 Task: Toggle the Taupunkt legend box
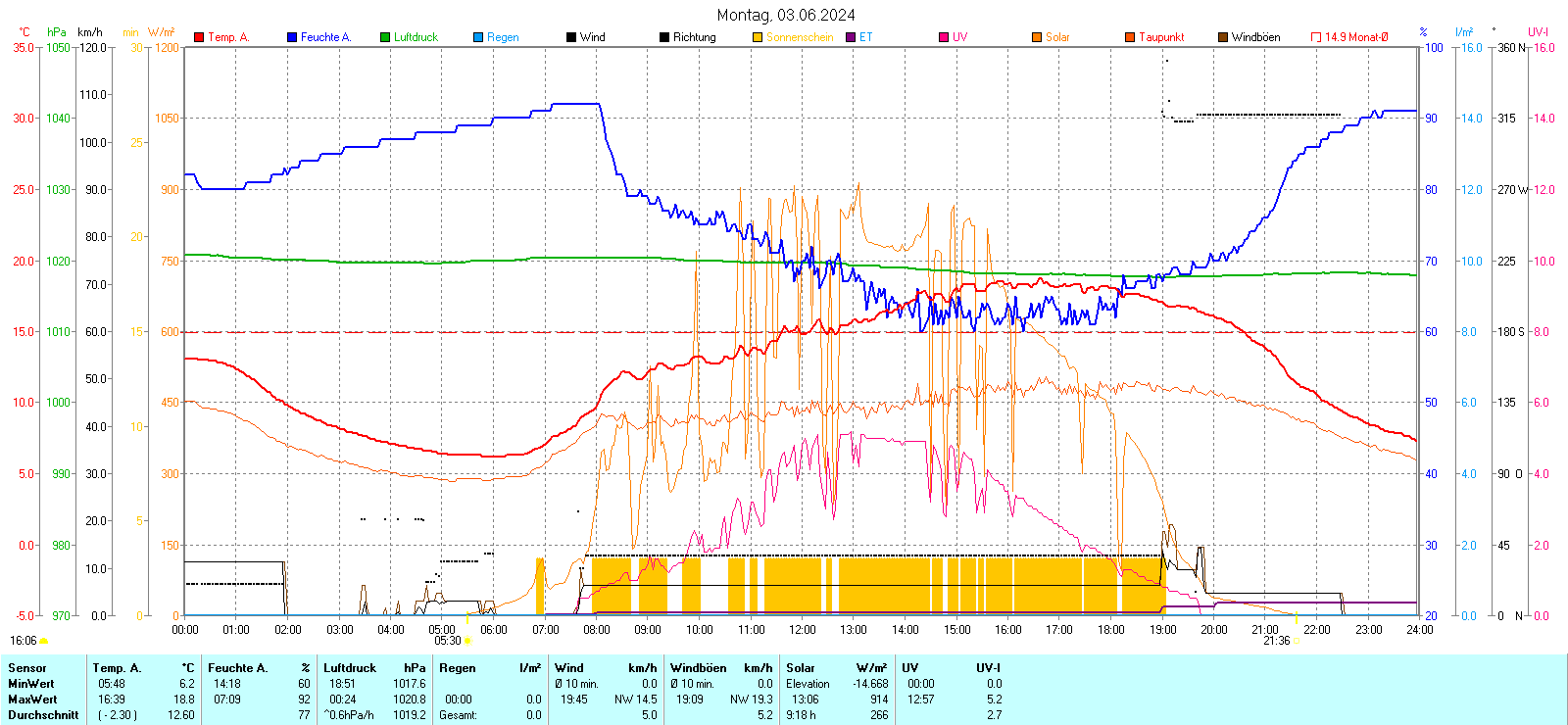[1130, 37]
